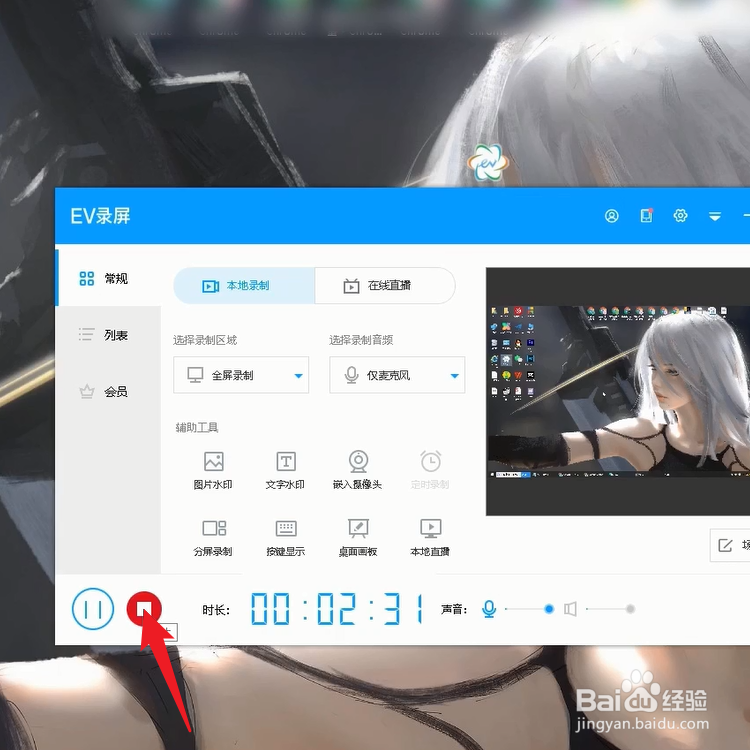Open 桌面画板 tool
This screenshot has height=750, width=750.
click(x=358, y=537)
